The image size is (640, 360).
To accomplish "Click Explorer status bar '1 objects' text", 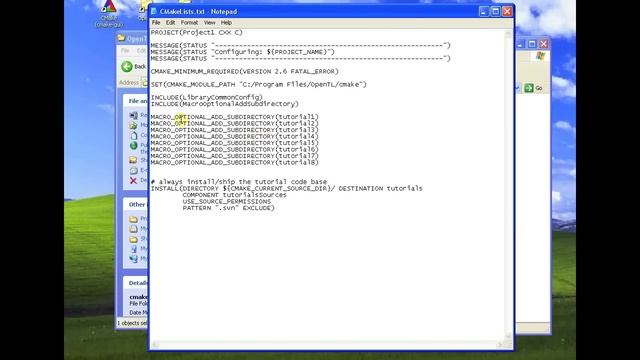I will coord(132,323).
